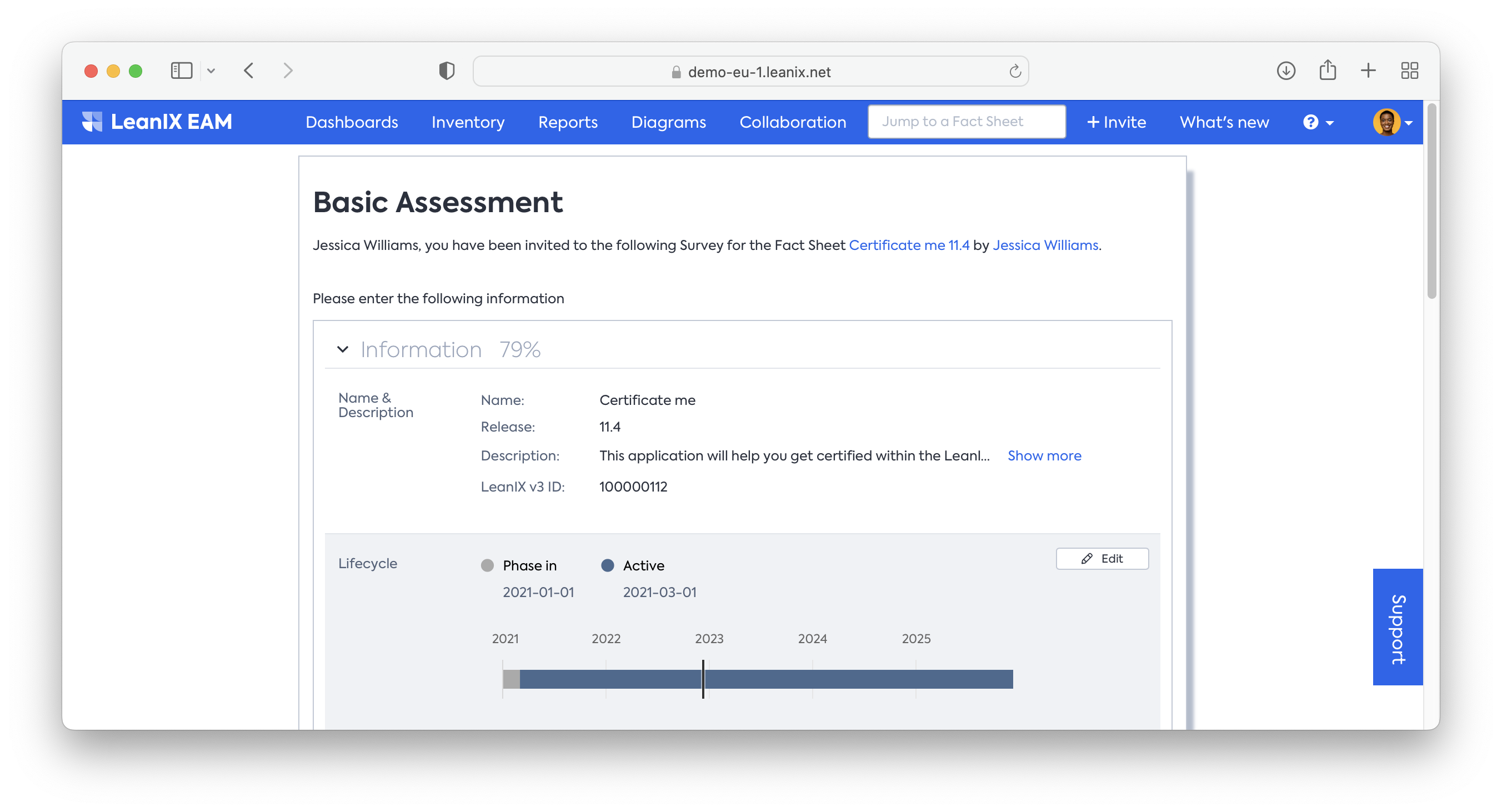Click the LeanIX EAM logo icon
The height and width of the screenshot is (812, 1502).
92,122
